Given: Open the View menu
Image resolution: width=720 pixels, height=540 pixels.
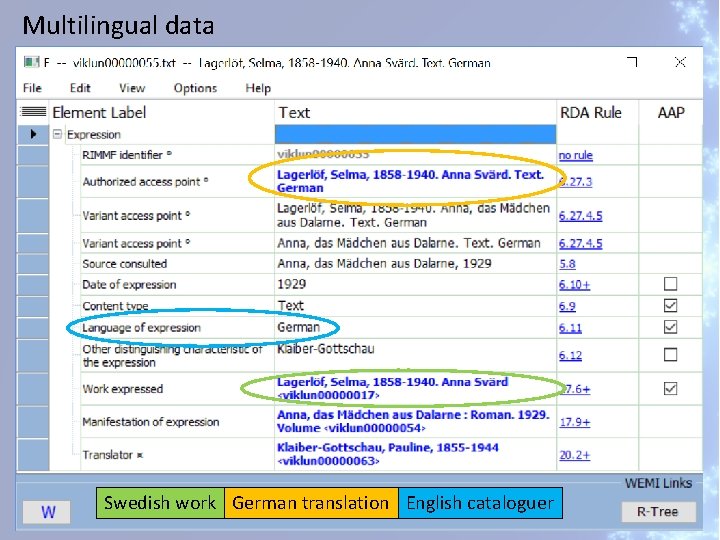Looking at the screenshot, I should tap(132, 88).
